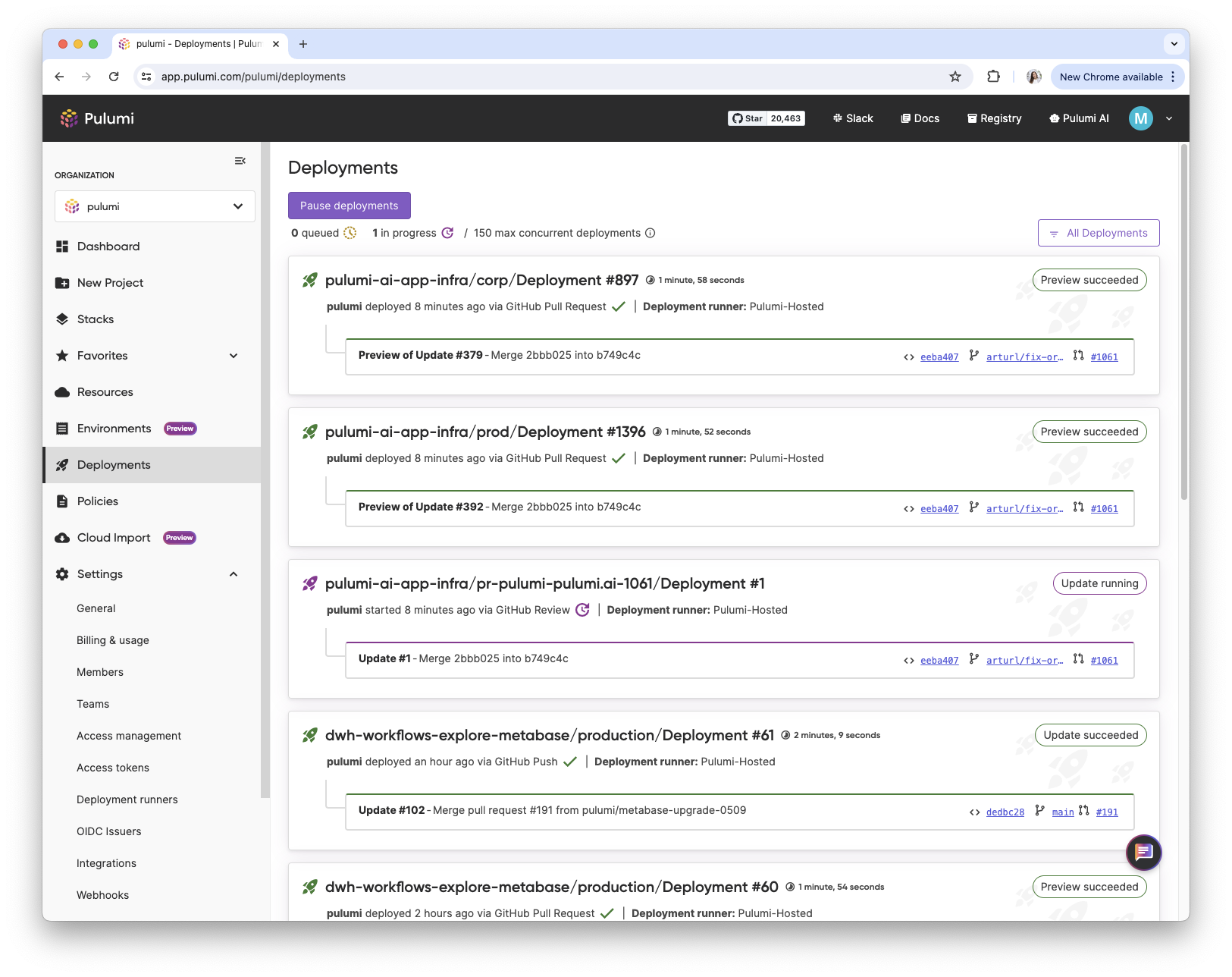Select Deployments in the sidebar
Viewport: 1232px width, 977px height.
coord(114,465)
